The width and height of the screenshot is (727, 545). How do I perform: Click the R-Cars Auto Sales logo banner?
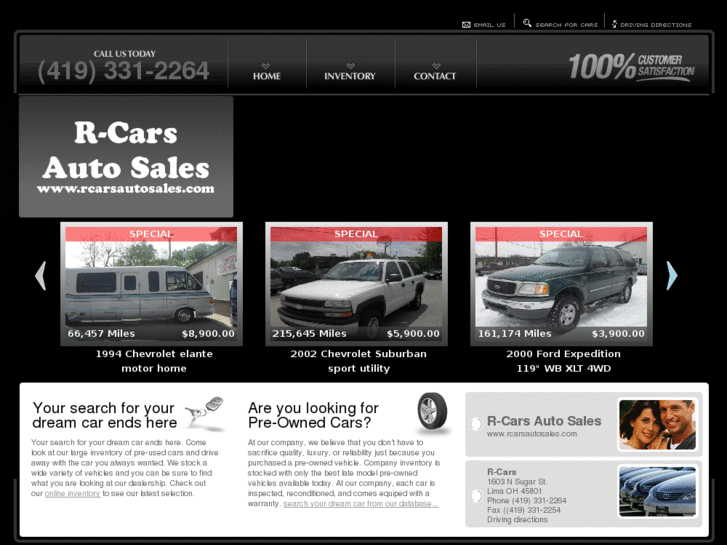[126, 157]
